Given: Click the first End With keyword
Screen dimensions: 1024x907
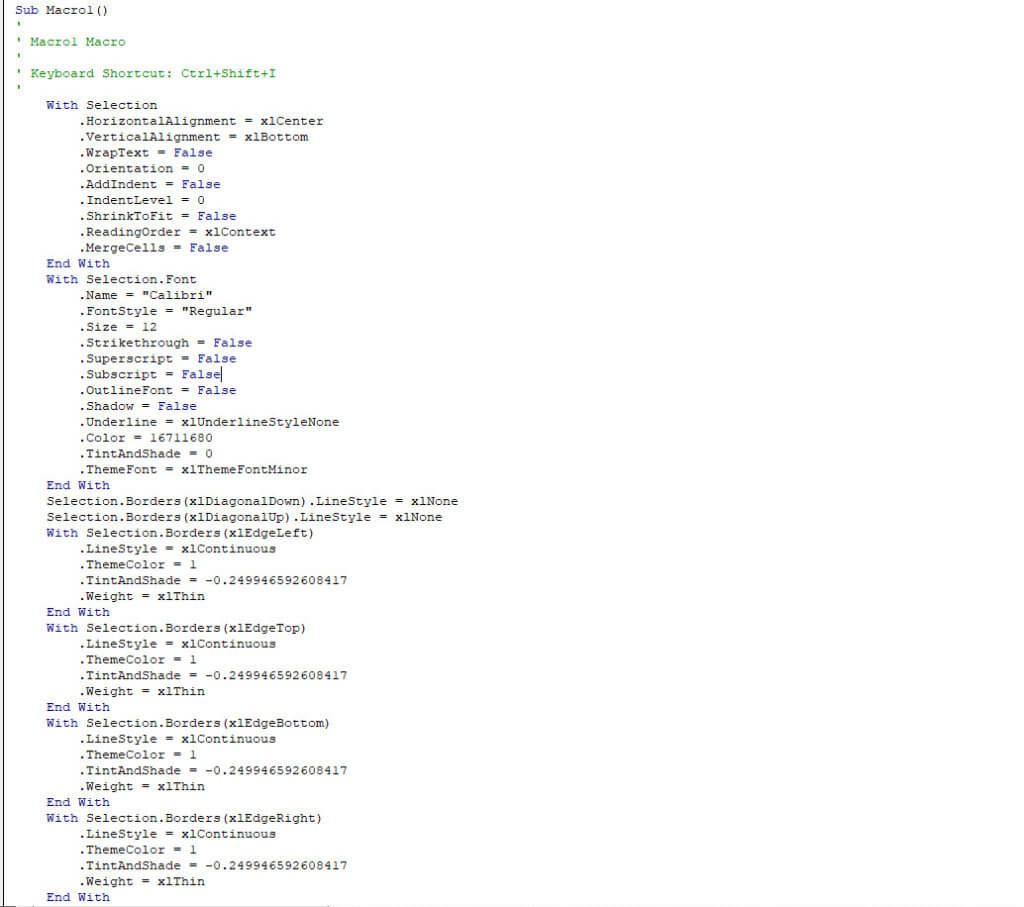Looking at the screenshot, I should [x=78, y=263].
